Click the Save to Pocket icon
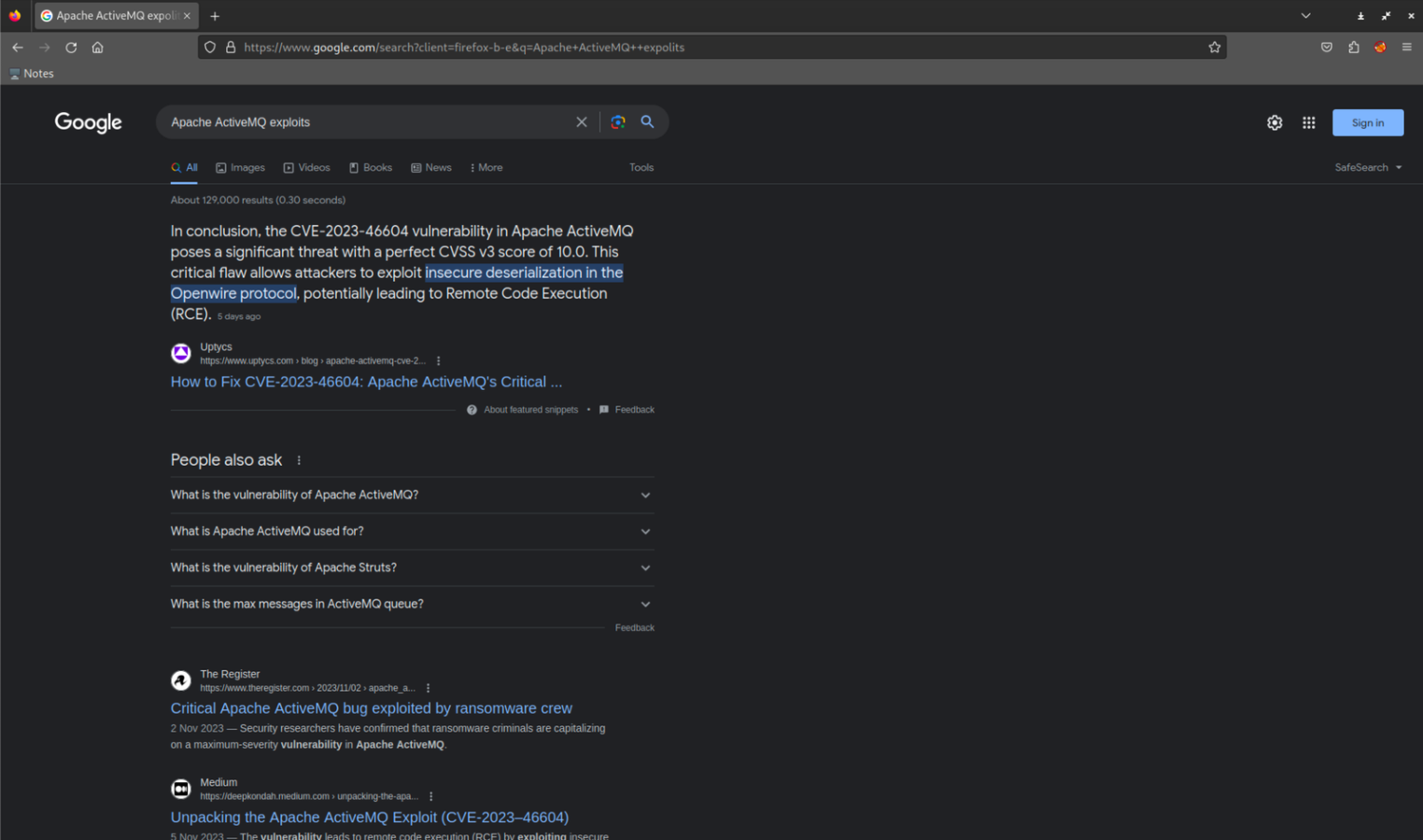The image size is (1423, 840). (1326, 48)
